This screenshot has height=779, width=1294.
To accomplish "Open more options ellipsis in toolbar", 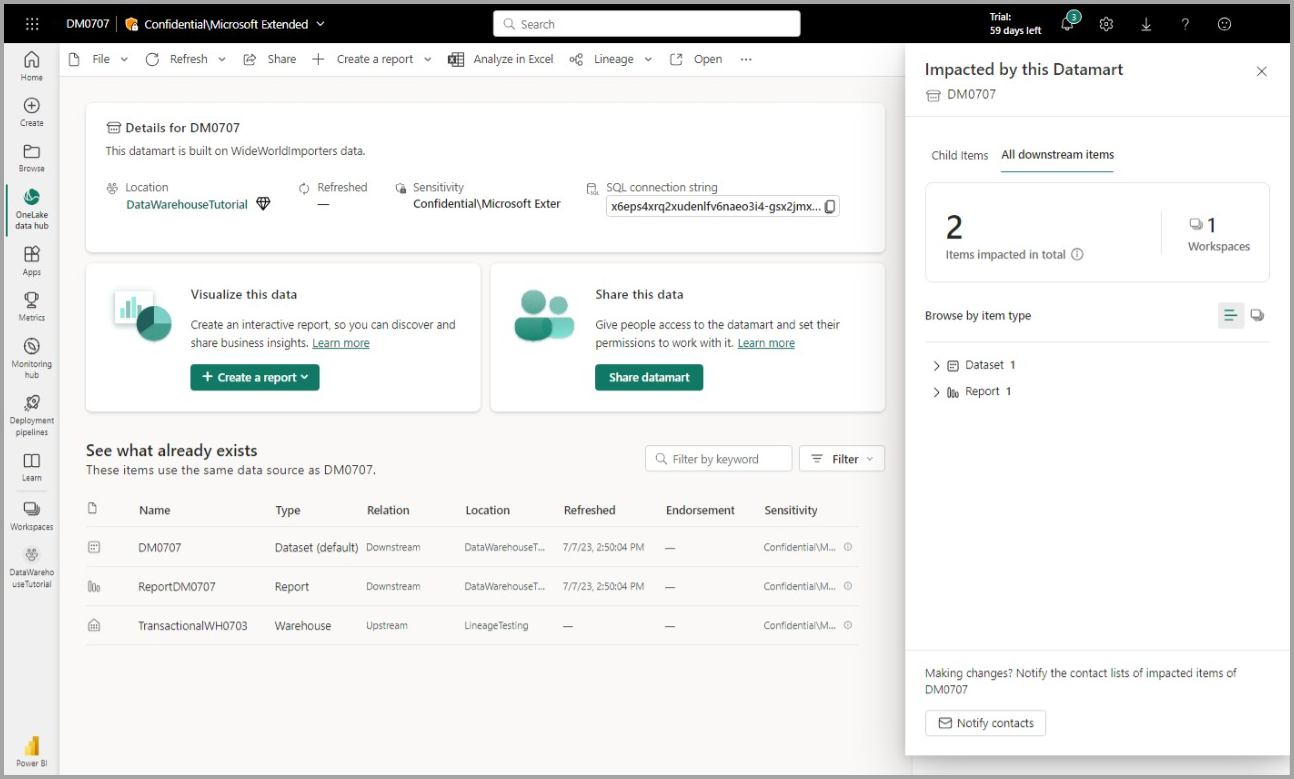I will click(745, 59).
